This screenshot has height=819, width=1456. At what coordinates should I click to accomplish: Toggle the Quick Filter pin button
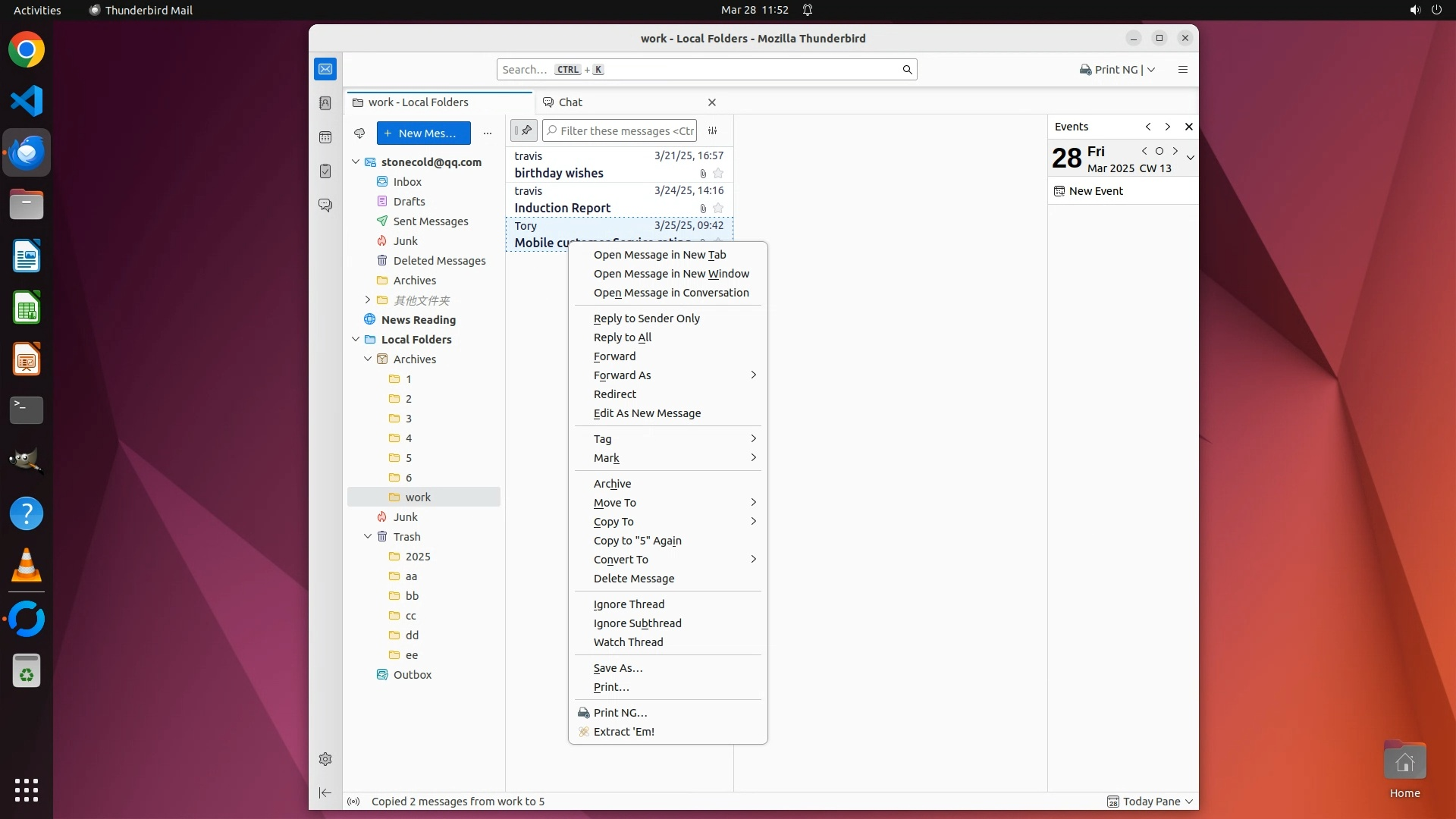coord(523,130)
